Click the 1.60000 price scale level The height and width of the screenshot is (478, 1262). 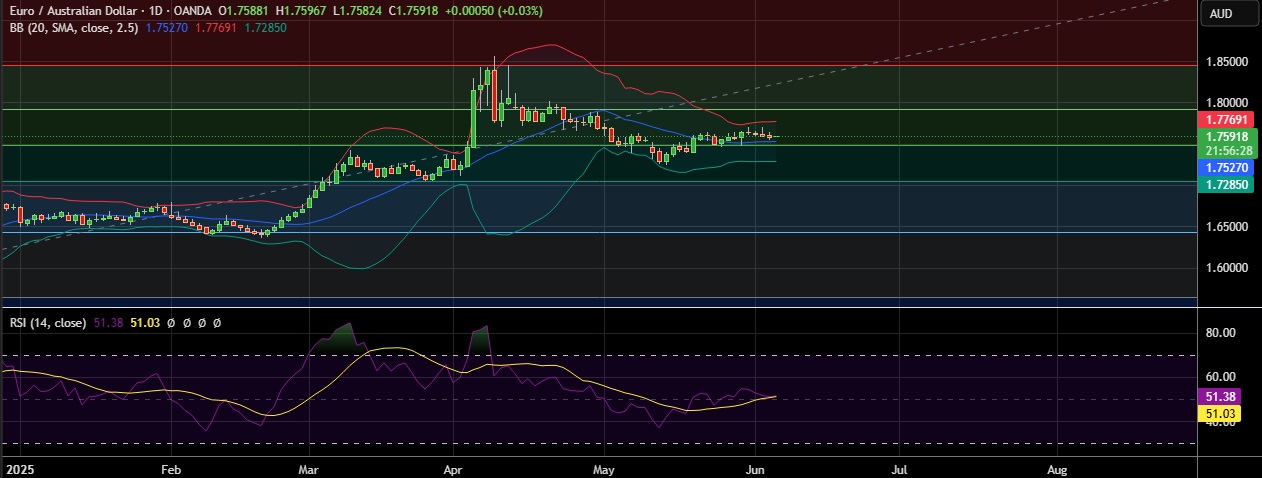1225,268
